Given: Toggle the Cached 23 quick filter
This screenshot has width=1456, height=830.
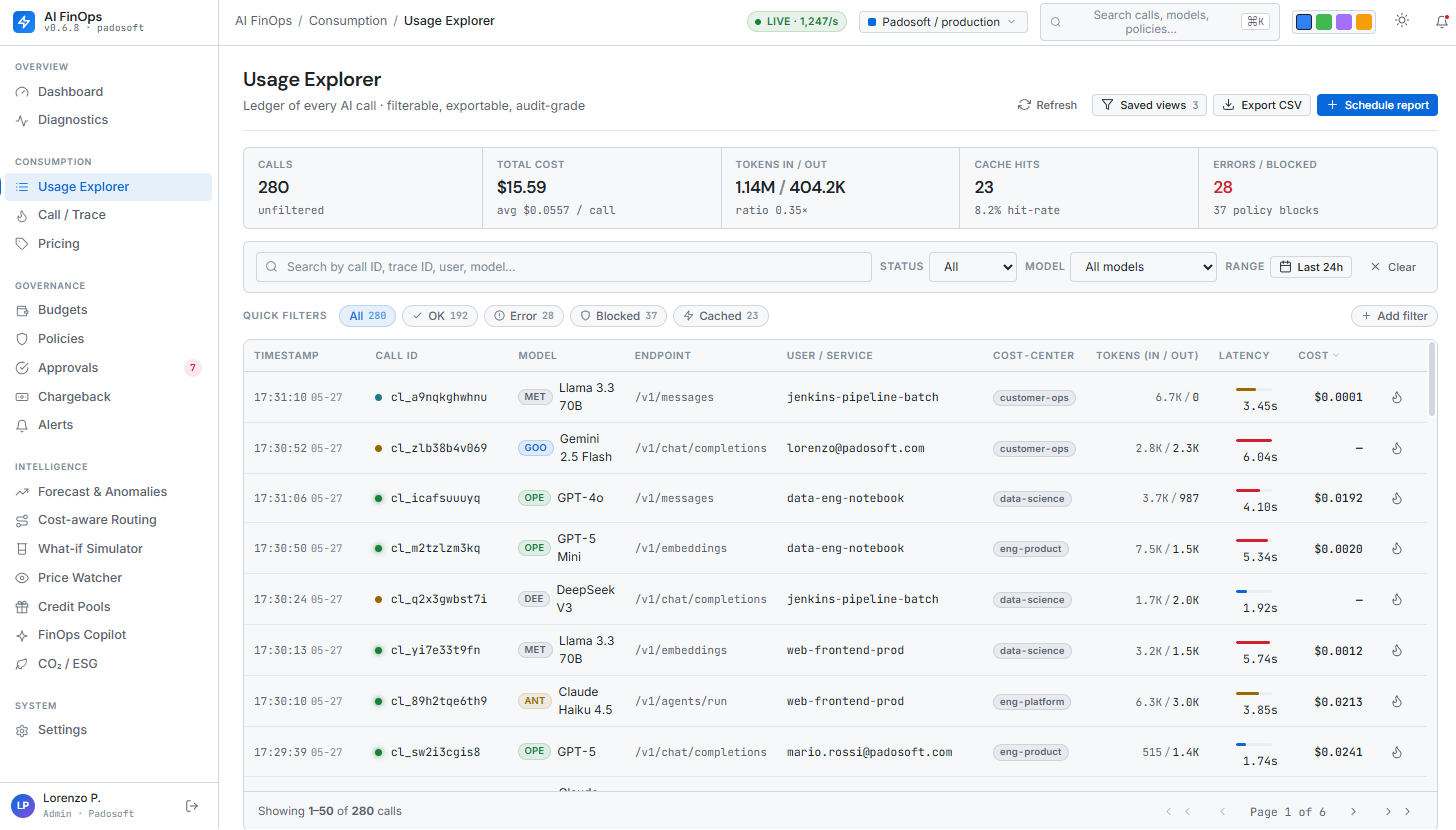Looking at the screenshot, I should tap(721, 316).
